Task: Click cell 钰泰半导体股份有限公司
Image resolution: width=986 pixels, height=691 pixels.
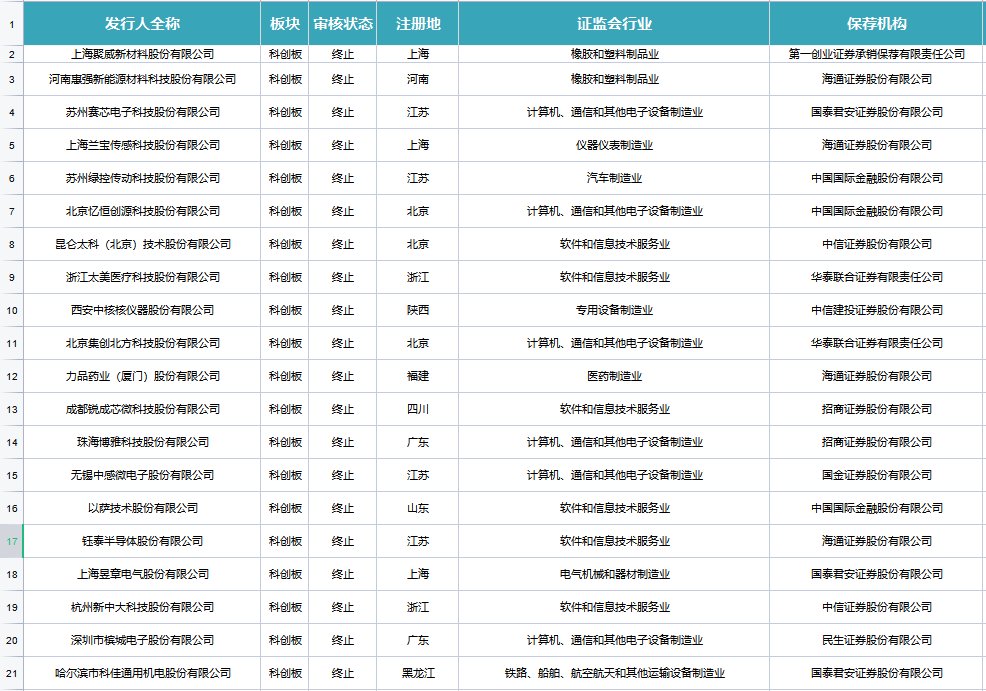Action: pyautogui.click(x=142, y=541)
